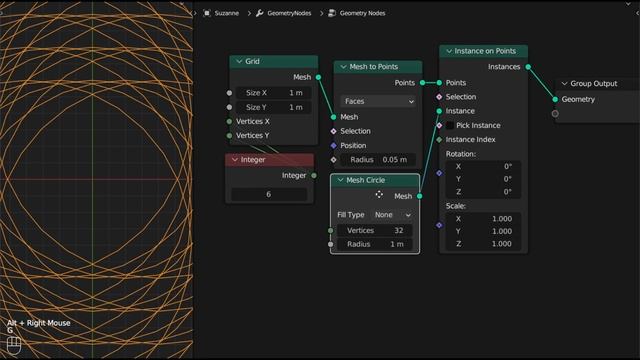640x360 pixels.
Task: Click the Instance on Points Points input socket
Action: [439, 83]
